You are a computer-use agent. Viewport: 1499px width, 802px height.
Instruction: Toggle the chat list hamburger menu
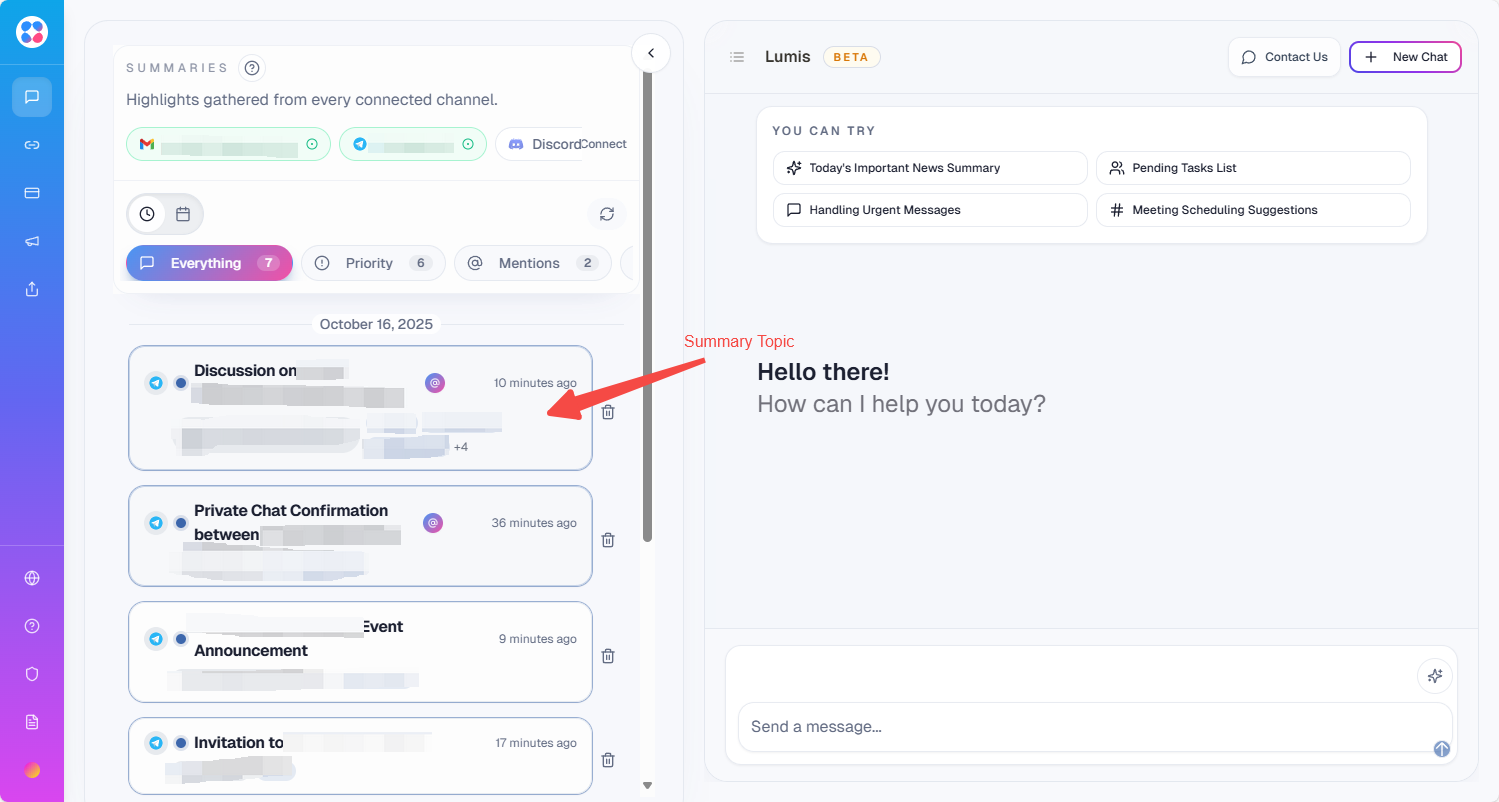coord(737,57)
